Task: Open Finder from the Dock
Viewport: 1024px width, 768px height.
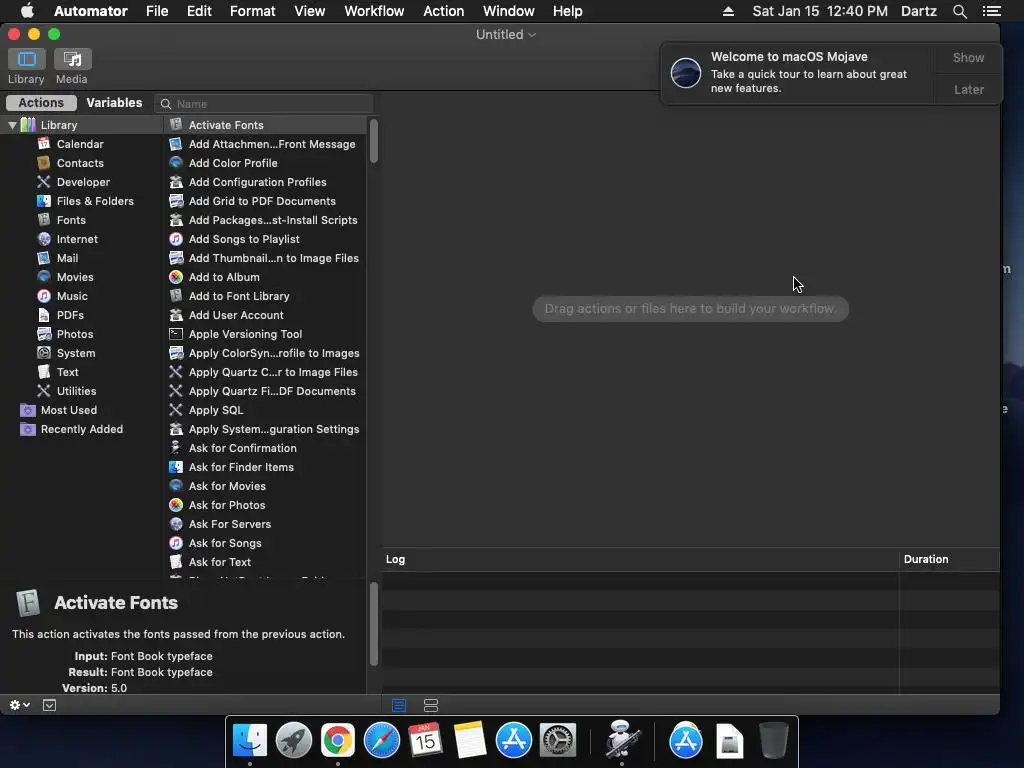Action: tap(249, 741)
